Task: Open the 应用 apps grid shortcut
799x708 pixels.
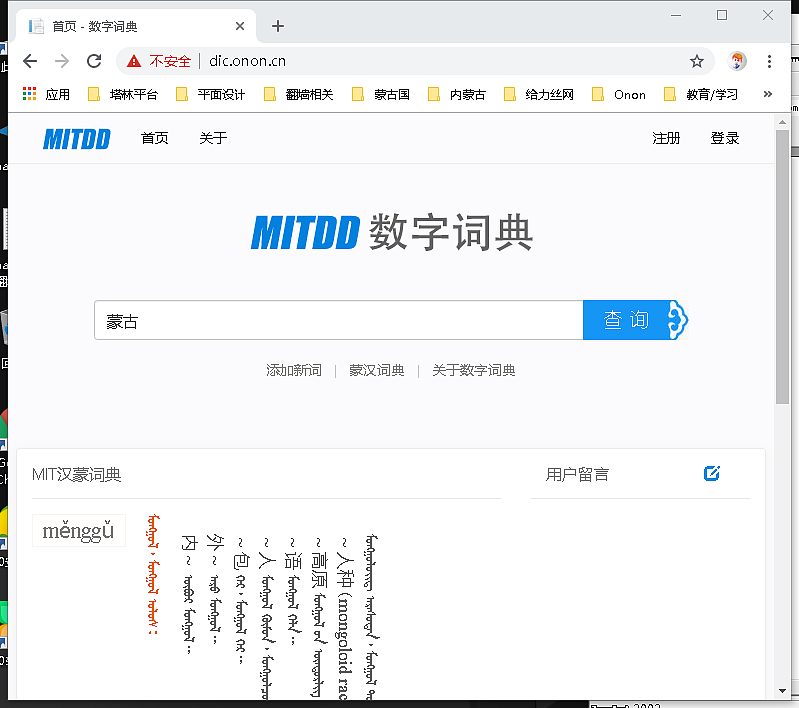Action: 46,94
